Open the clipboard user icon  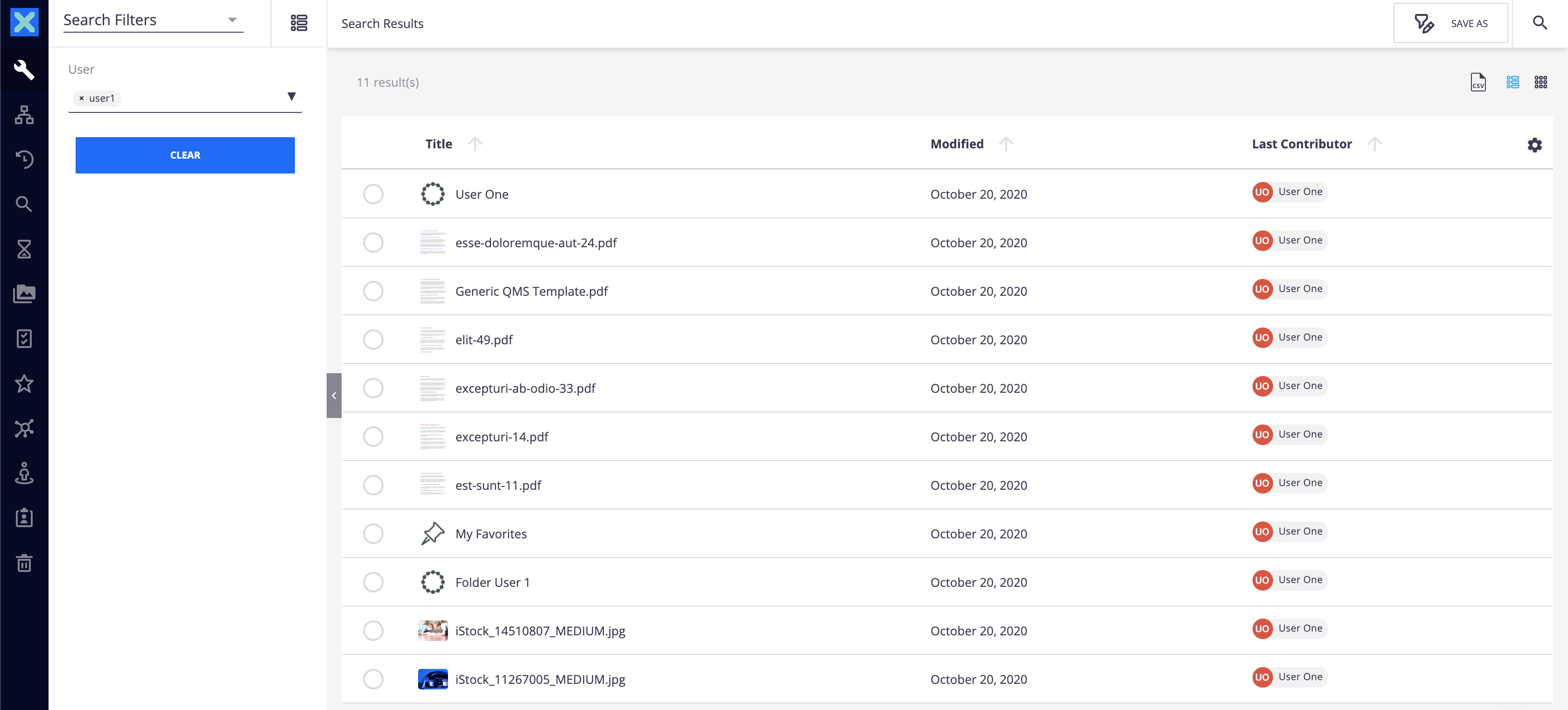click(x=24, y=518)
